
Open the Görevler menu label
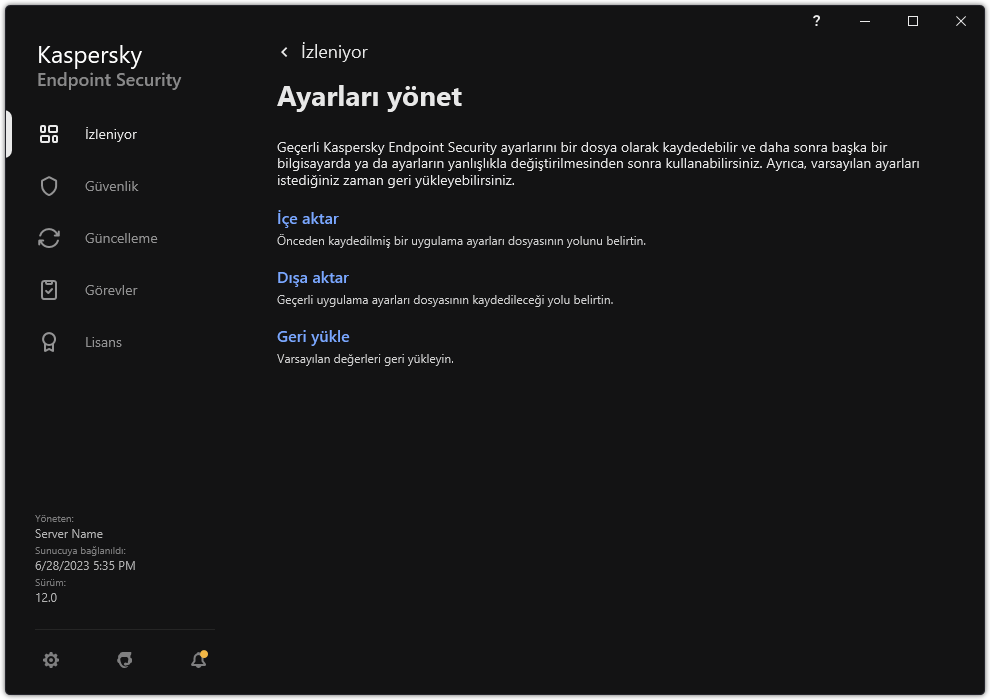pyautogui.click(x=111, y=290)
